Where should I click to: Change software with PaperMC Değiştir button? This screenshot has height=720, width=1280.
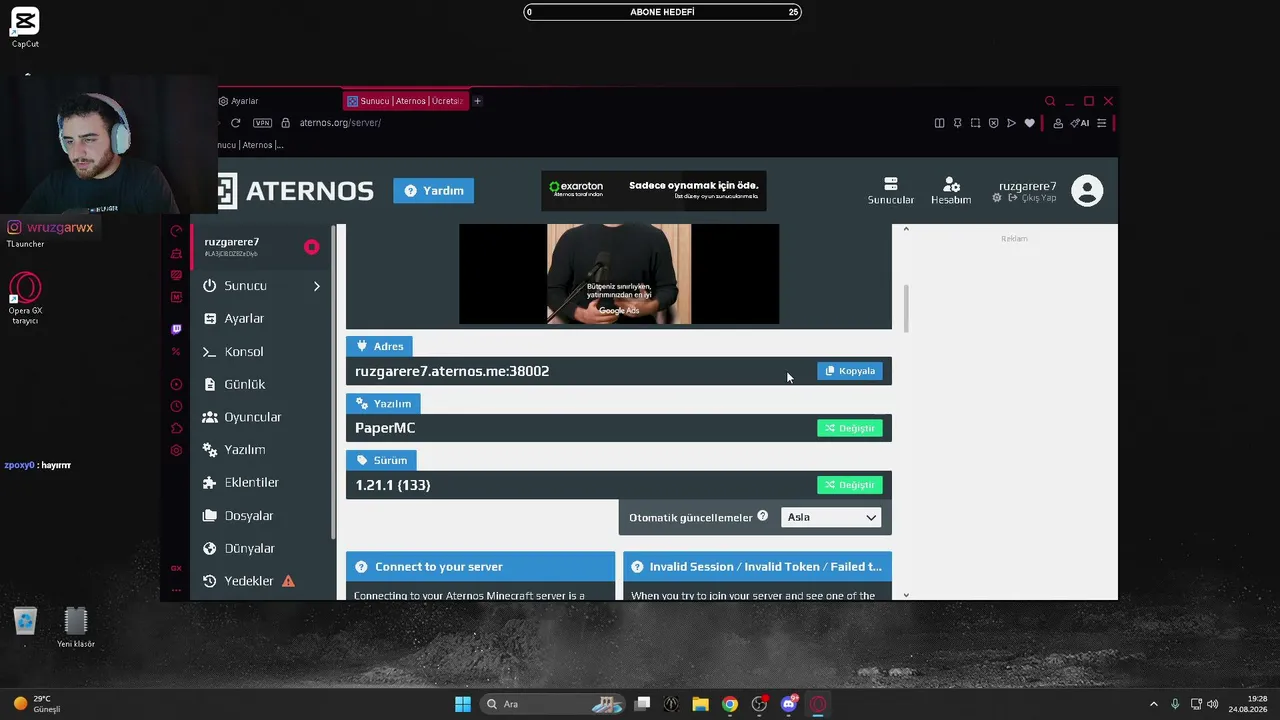(850, 428)
